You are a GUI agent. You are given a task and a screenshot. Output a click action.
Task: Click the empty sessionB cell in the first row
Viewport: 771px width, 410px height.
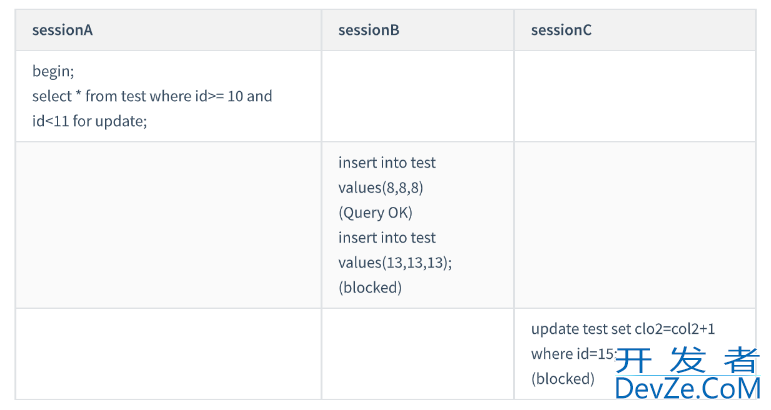point(418,96)
